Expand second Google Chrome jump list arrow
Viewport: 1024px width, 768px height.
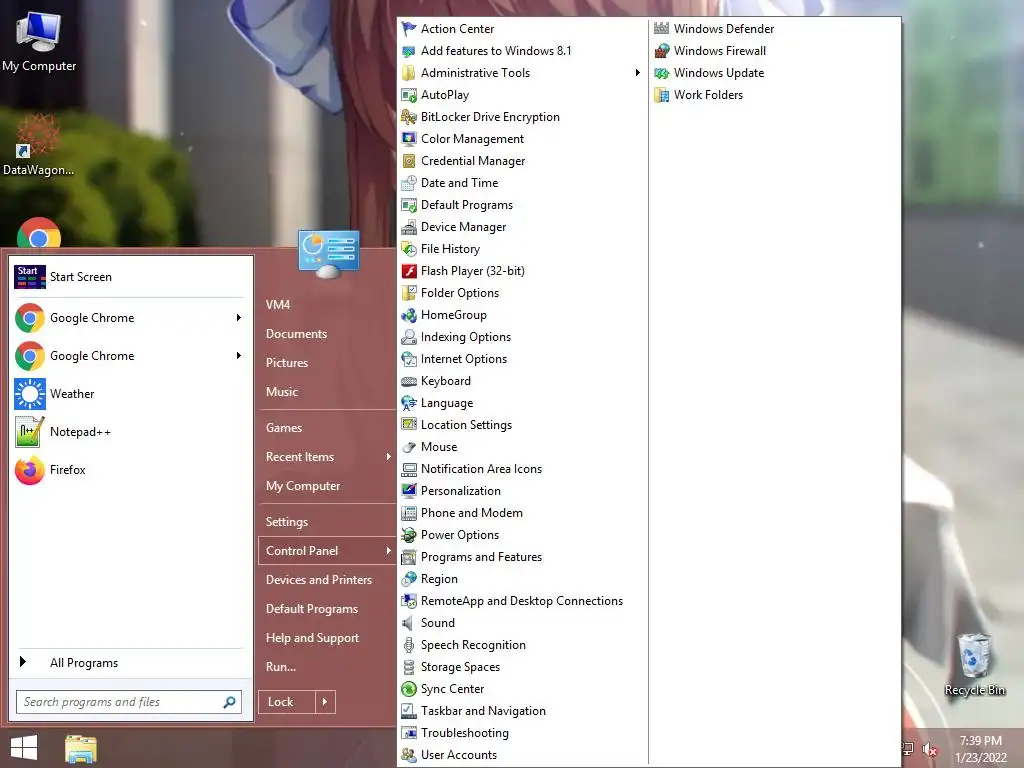239,356
